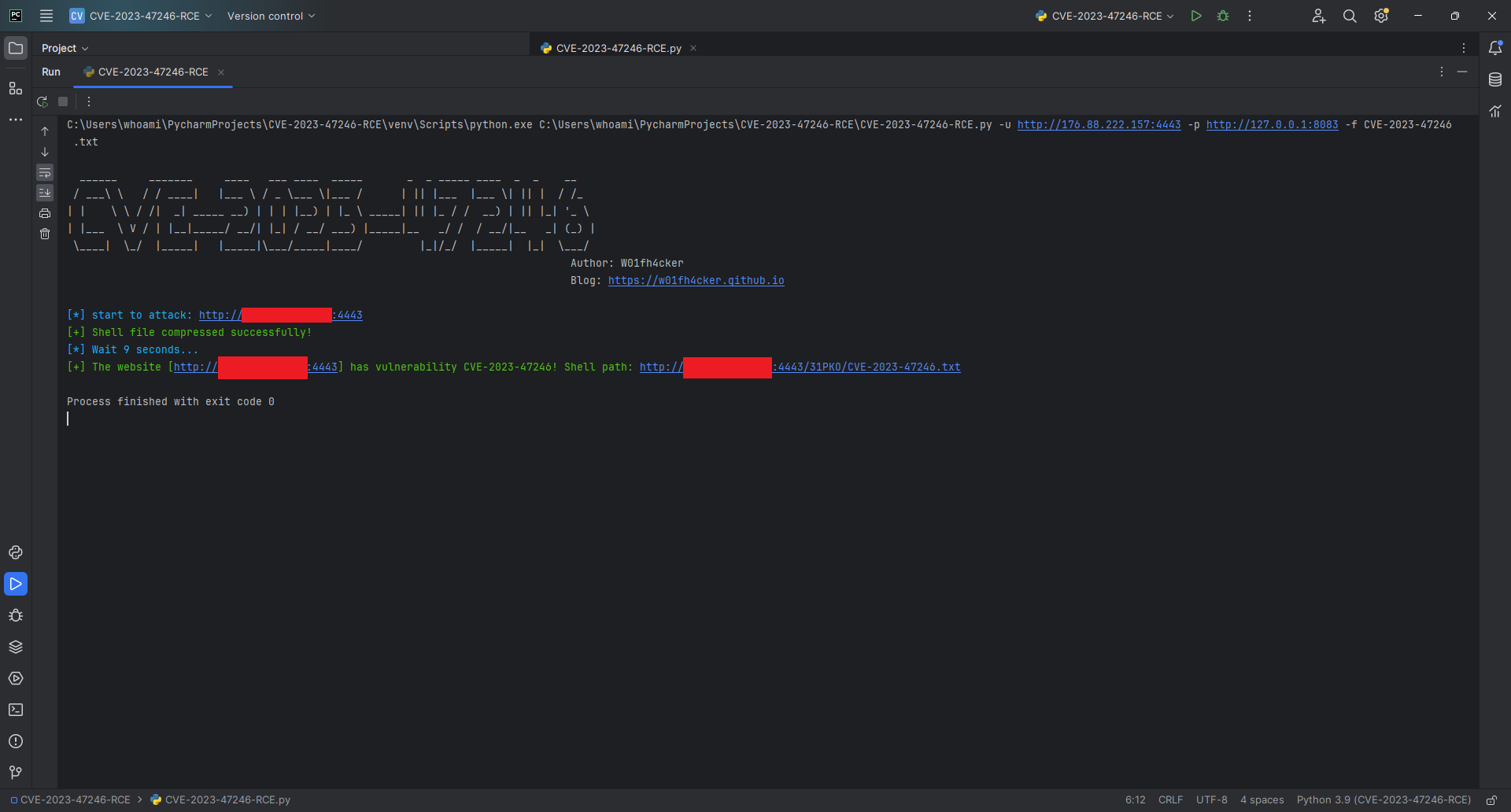Click the 'Wait 9 seconds...' line

click(x=133, y=349)
